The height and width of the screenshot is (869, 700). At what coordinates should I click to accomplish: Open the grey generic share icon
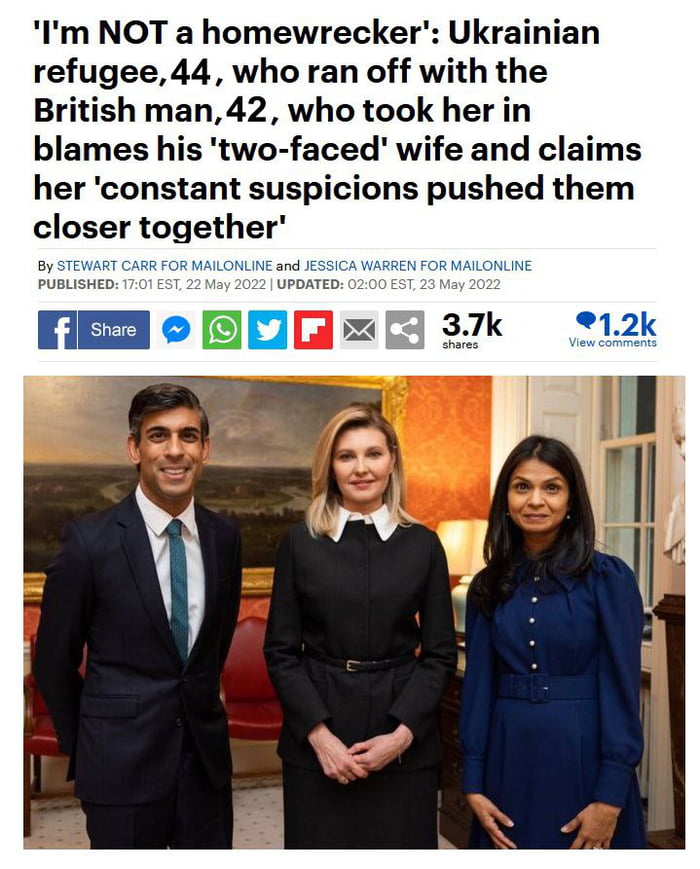[x=405, y=330]
